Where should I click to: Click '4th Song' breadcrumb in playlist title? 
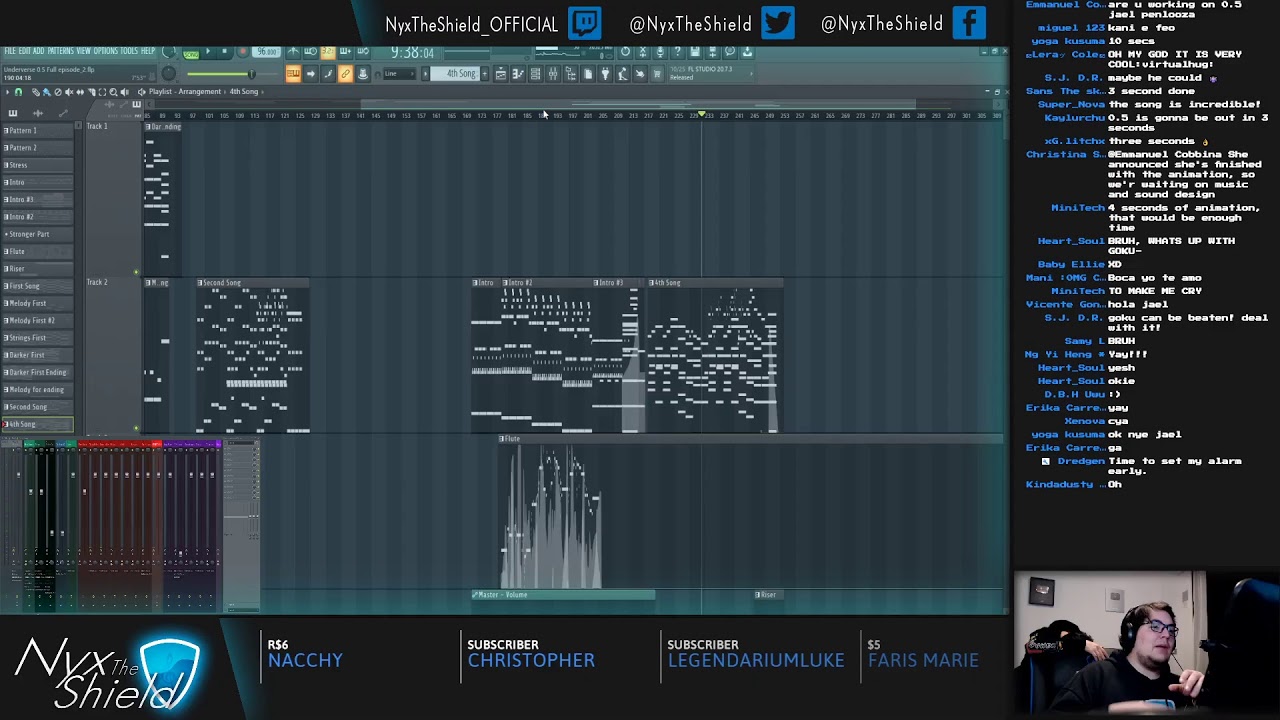(244, 92)
